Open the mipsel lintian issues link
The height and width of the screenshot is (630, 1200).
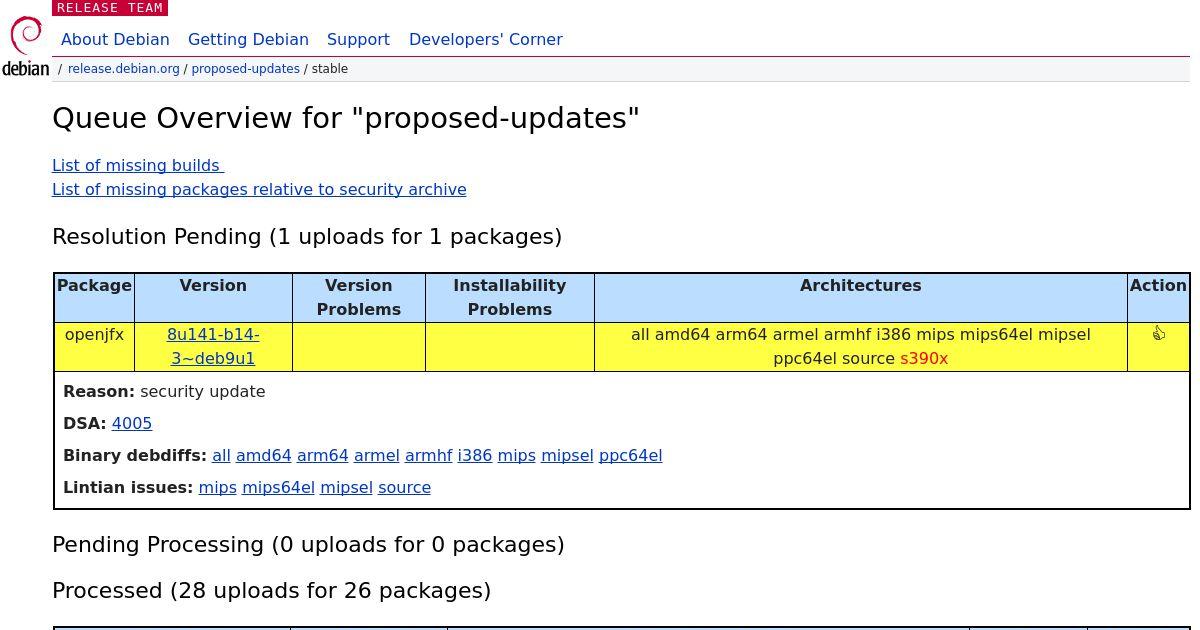click(346, 487)
